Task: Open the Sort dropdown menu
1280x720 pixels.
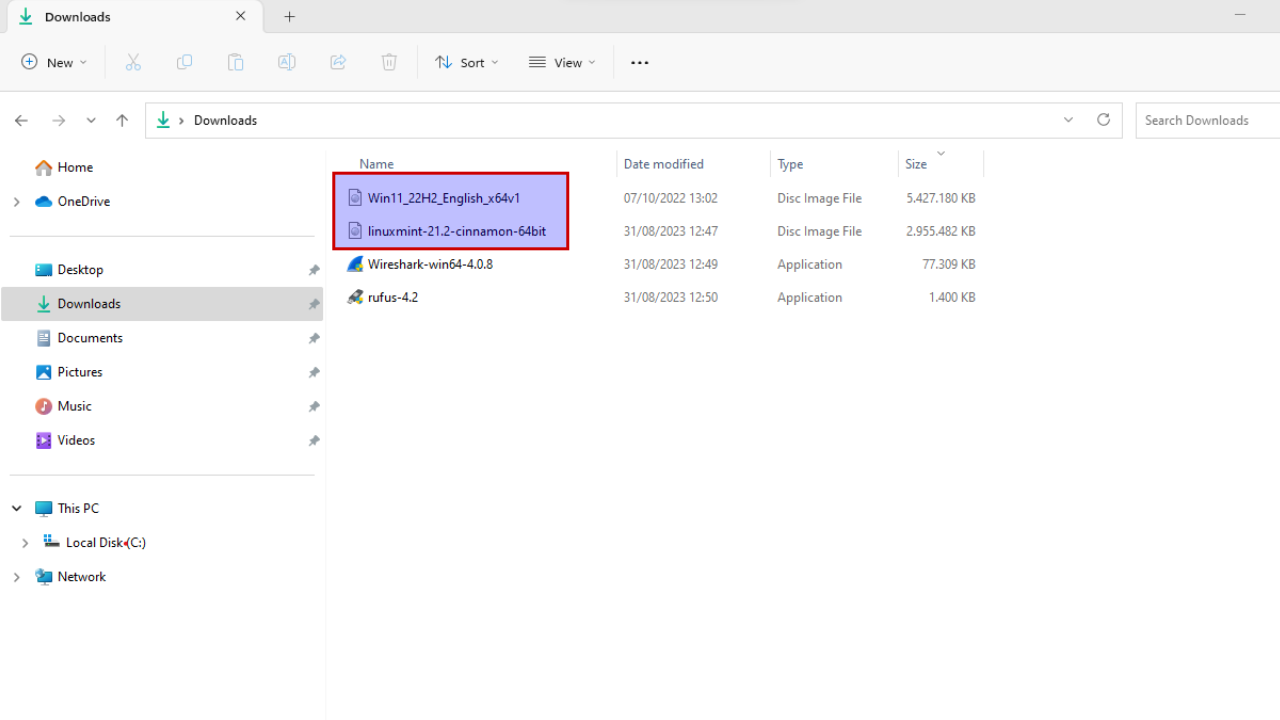Action: point(467,62)
